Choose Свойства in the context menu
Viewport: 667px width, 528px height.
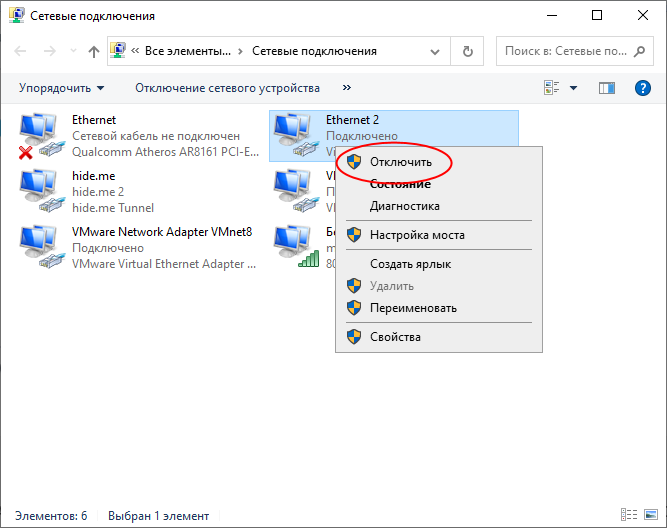439,337
